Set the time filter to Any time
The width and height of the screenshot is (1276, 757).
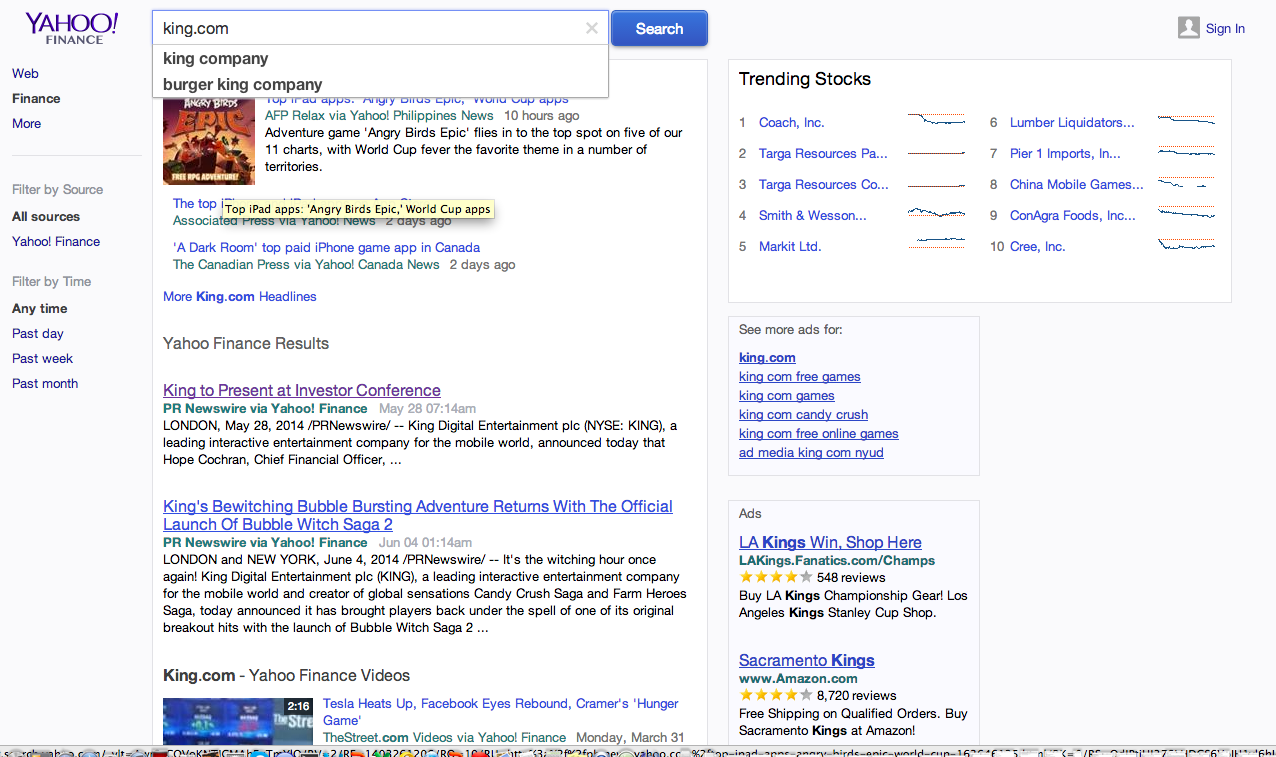[40, 308]
